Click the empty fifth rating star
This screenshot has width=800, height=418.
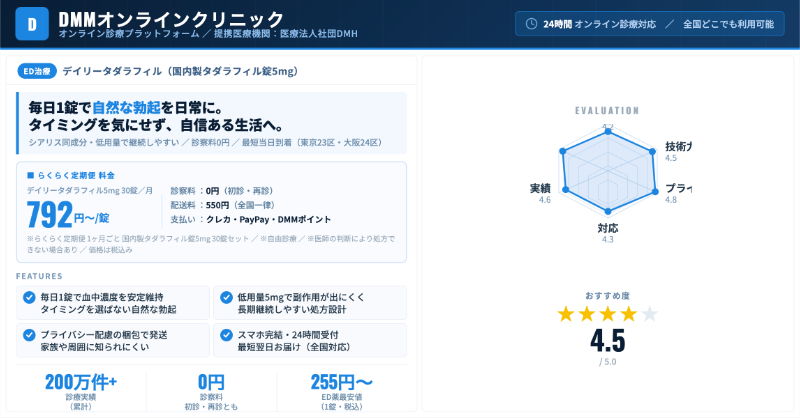coord(650,314)
